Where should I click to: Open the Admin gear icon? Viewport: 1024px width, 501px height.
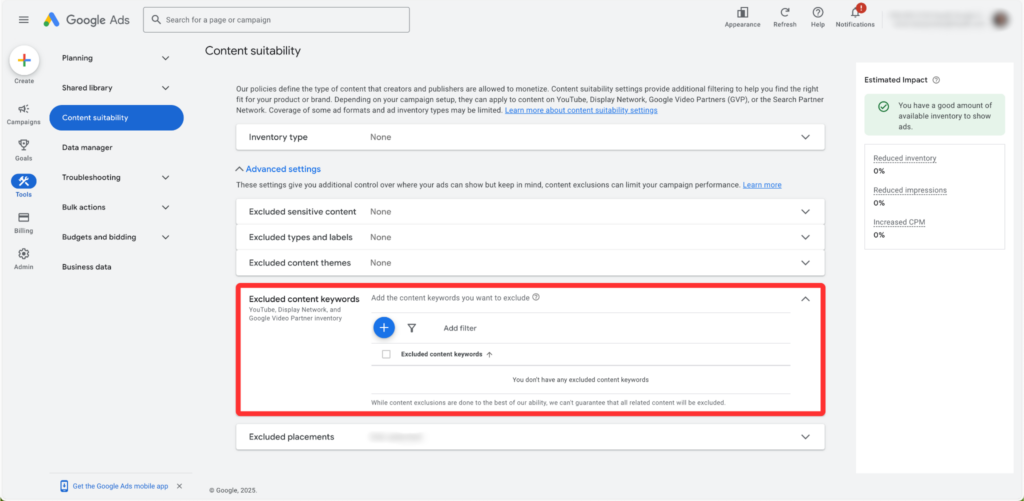click(24, 253)
